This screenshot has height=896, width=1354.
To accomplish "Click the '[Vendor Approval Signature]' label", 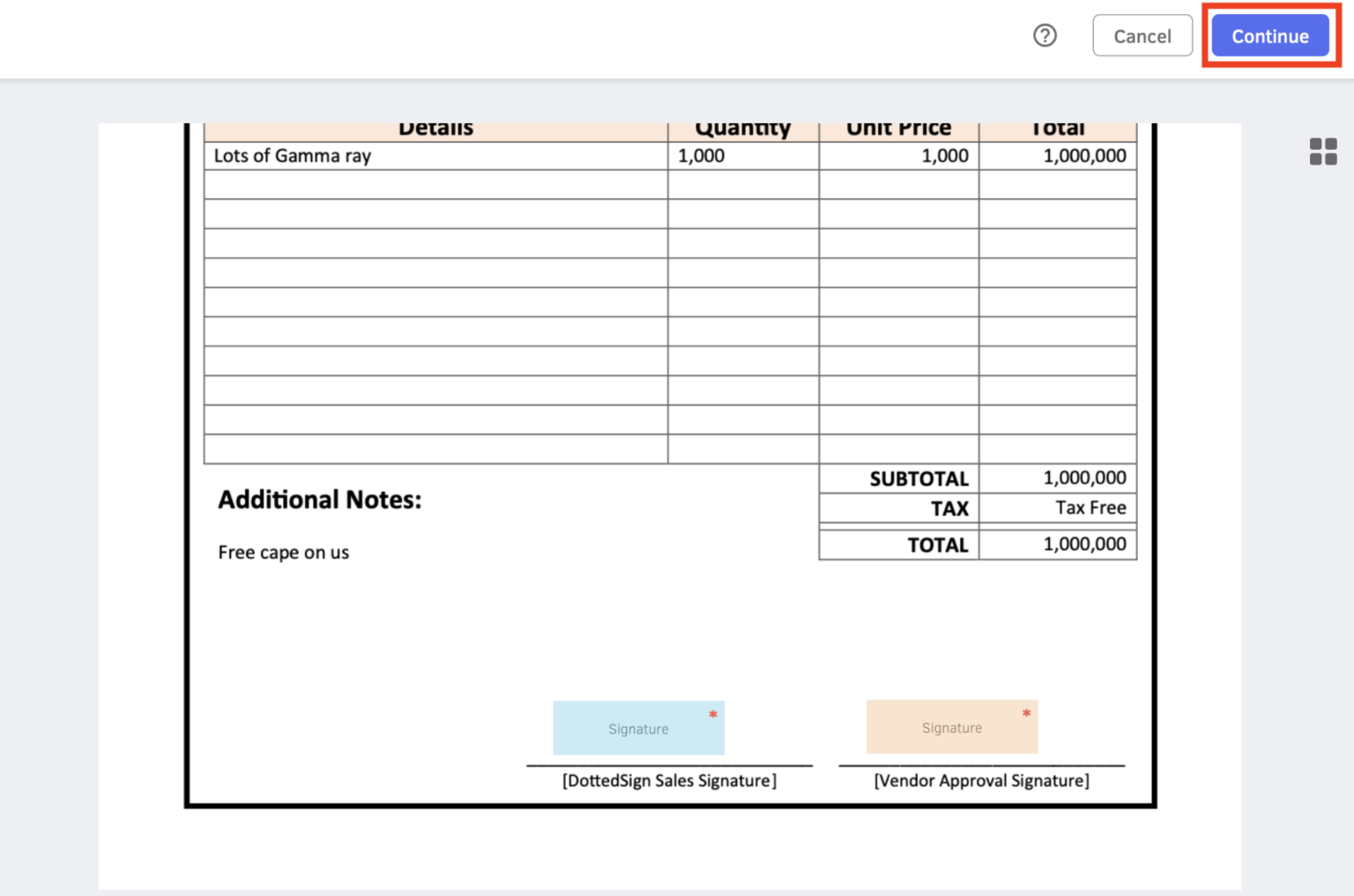I will pyautogui.click(x=981, y=781).
